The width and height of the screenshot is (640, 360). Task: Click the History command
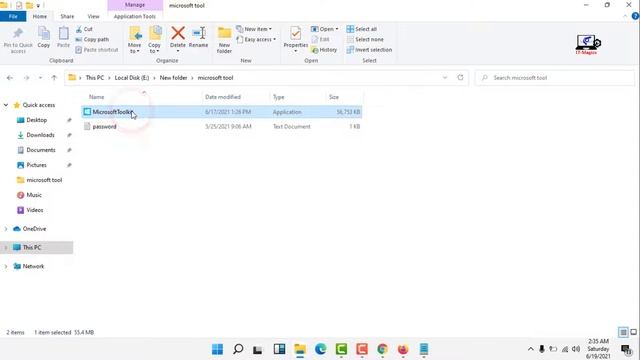(324, 50)
